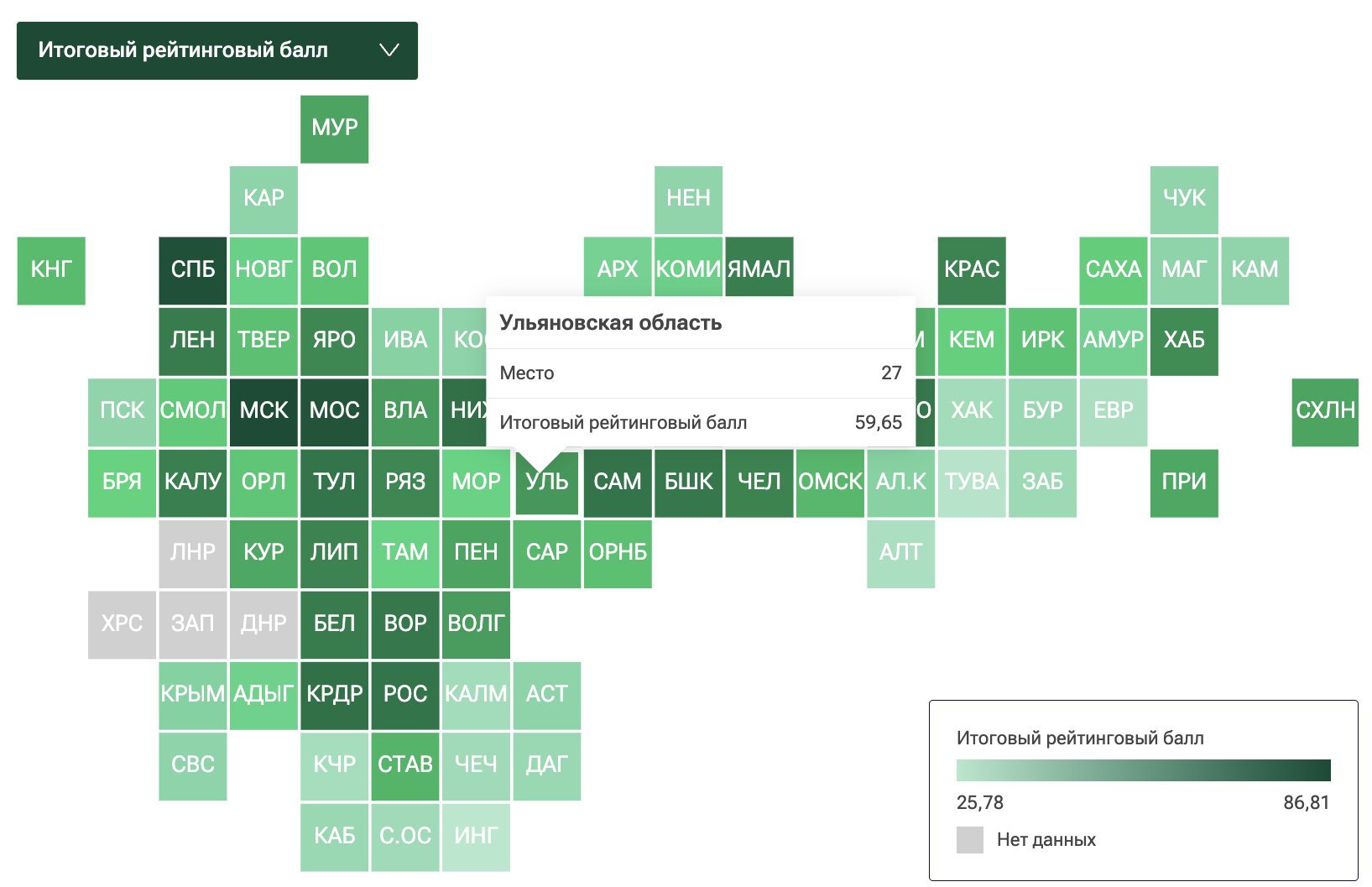Click the КРЫМ region tile
This screenshot has width=1372, height=887.
click(193, 695)
